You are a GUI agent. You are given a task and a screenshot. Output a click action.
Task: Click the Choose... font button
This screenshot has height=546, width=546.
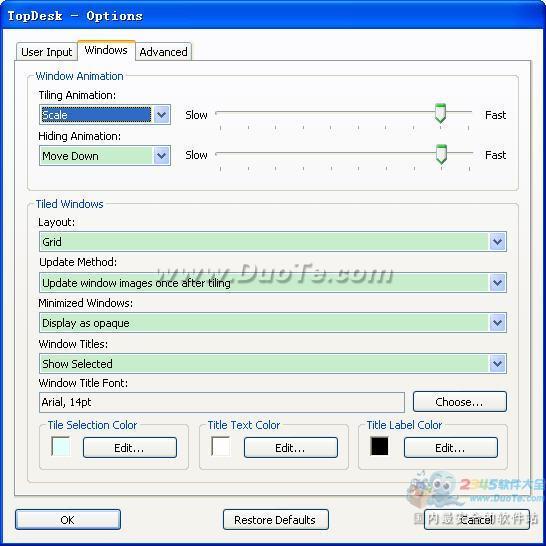460,402
